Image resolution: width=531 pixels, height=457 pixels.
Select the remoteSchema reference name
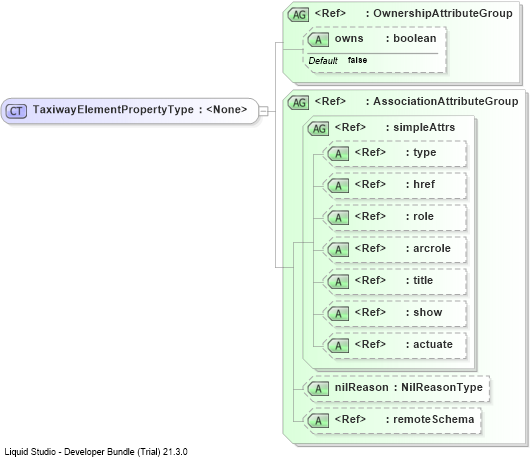(433, 419)
